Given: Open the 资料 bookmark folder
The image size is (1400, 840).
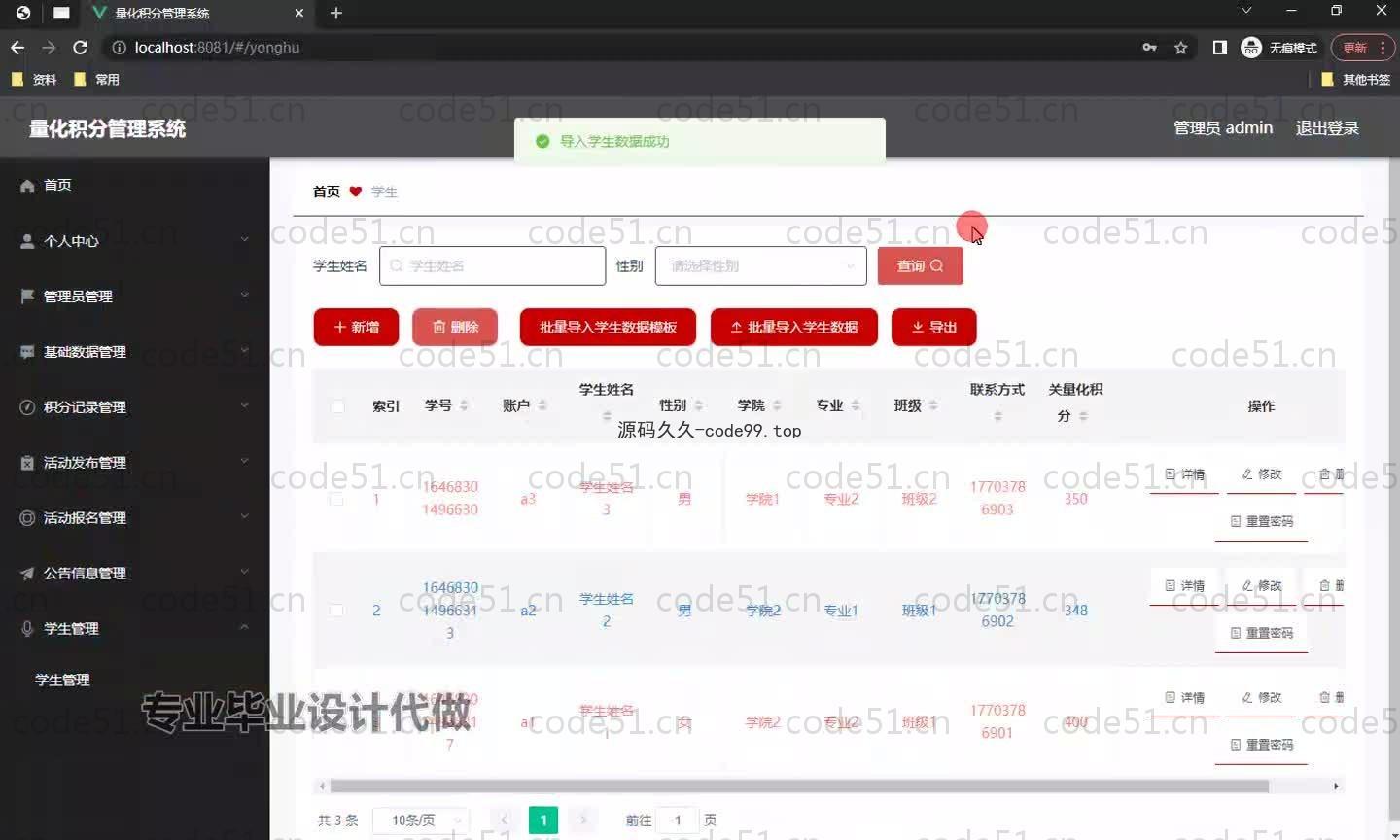Looking at the screenshot, I should (34, 80).
